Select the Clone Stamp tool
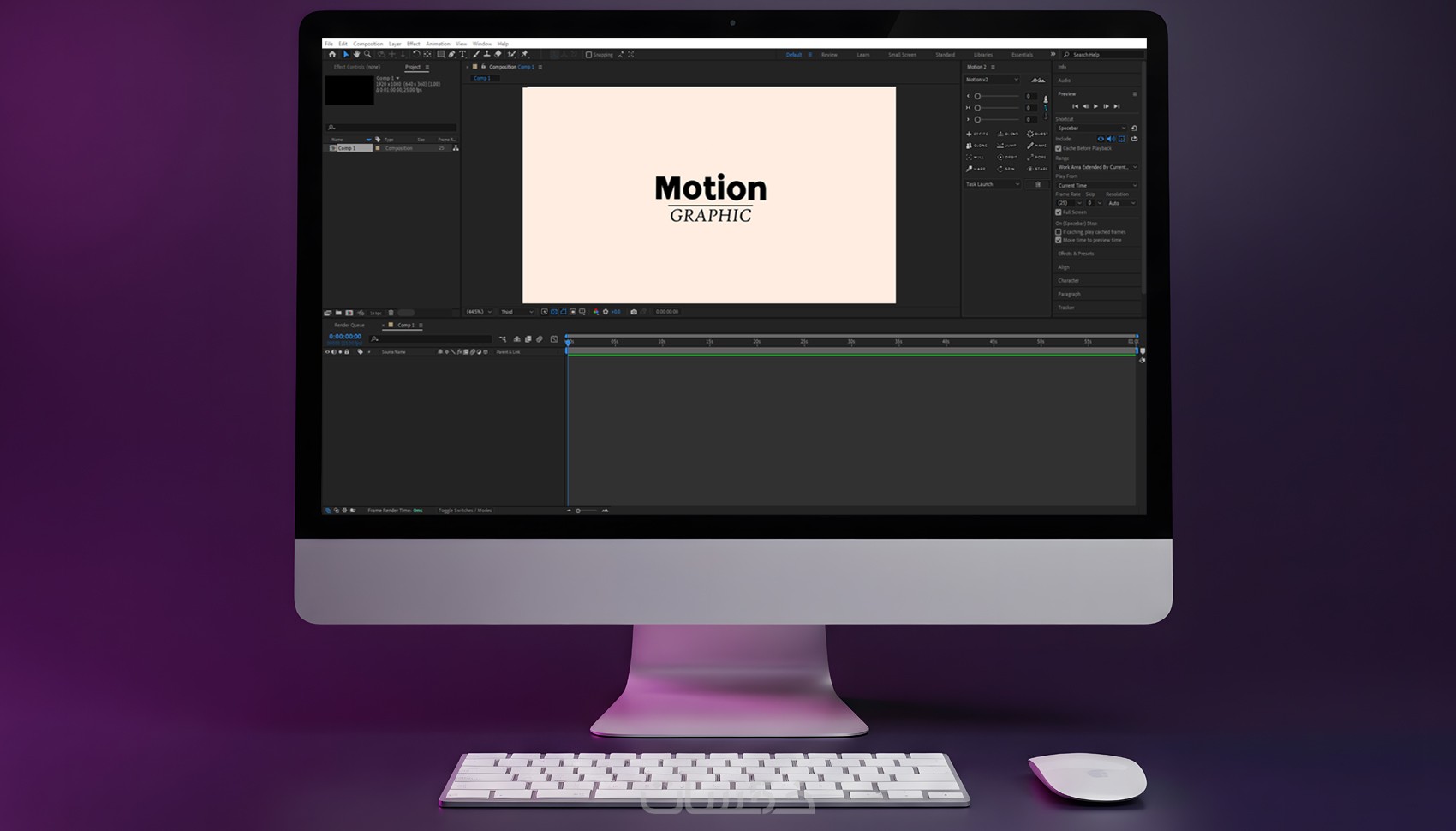Image resolution: width=1456 pixels, height=831 pixels. 487,54
